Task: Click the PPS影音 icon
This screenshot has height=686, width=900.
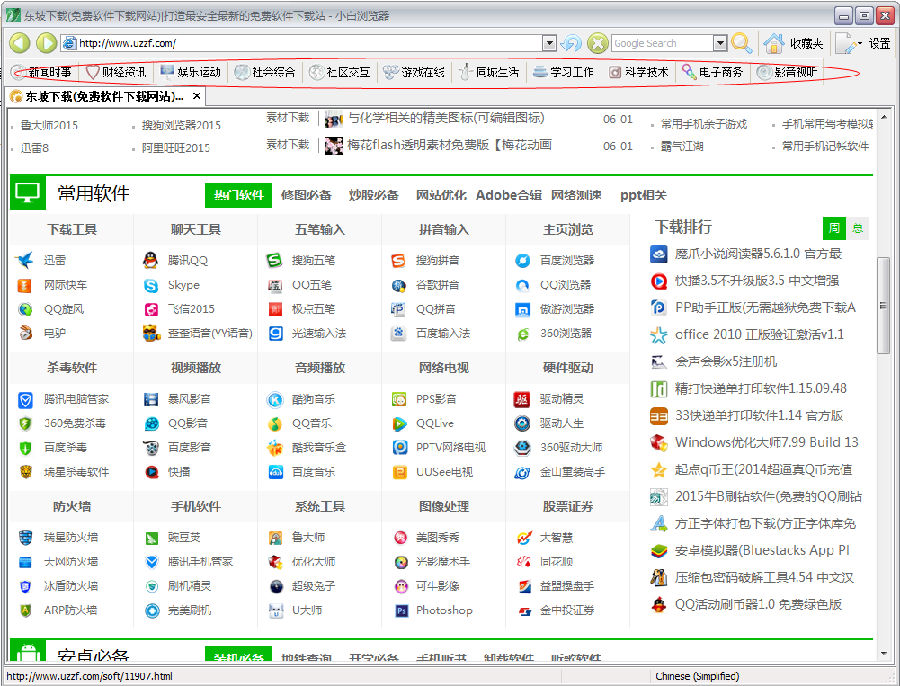Action: 399,399
